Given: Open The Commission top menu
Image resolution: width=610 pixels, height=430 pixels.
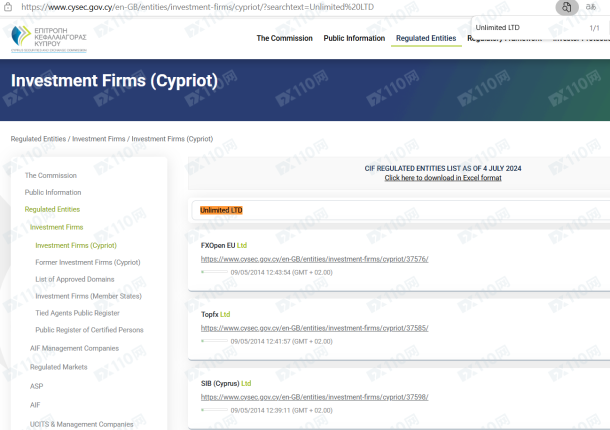Looking at the screenshot, I should pyautogui.click(x=284, y=38).
